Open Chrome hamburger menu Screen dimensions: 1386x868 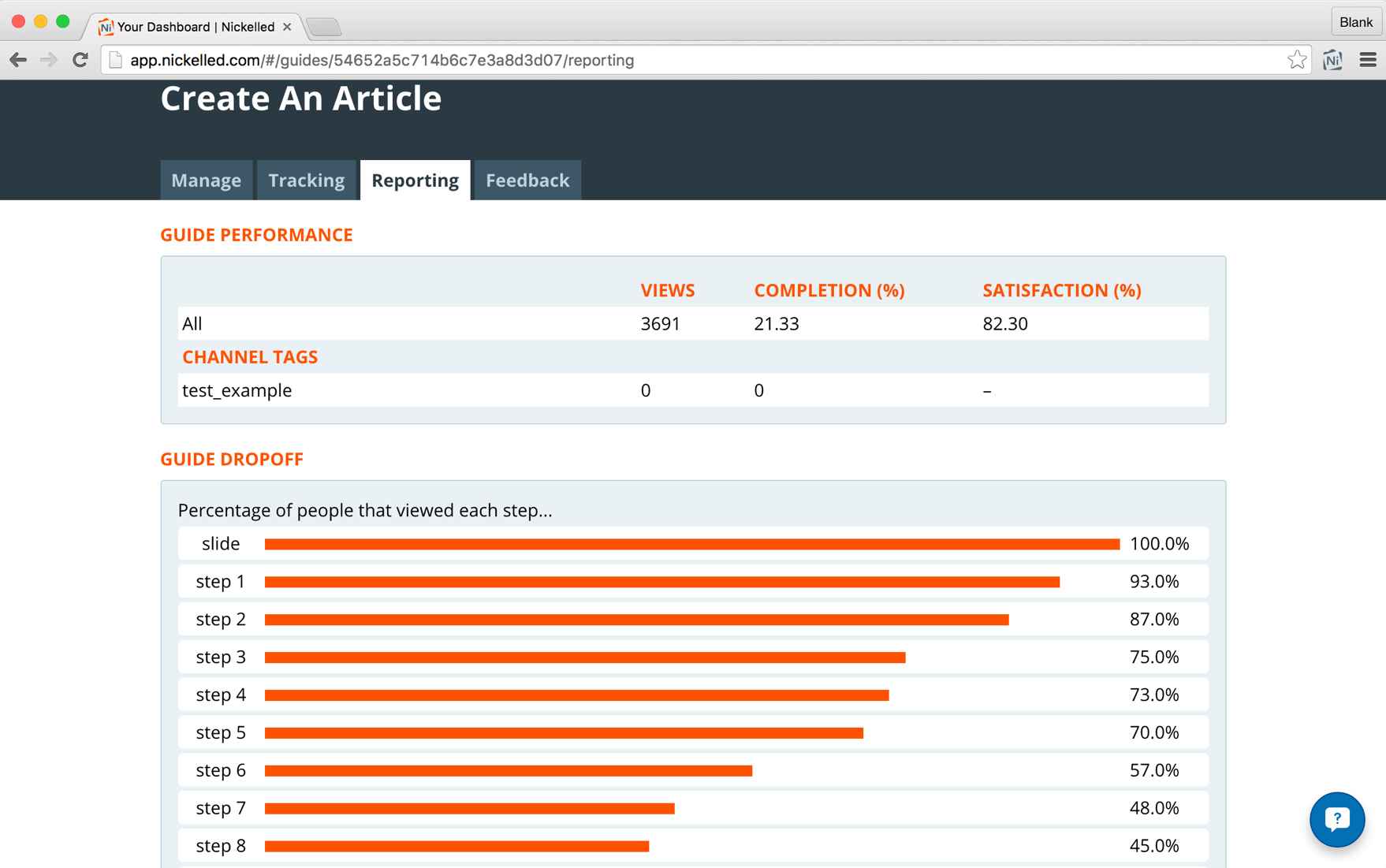point(1368,60)
